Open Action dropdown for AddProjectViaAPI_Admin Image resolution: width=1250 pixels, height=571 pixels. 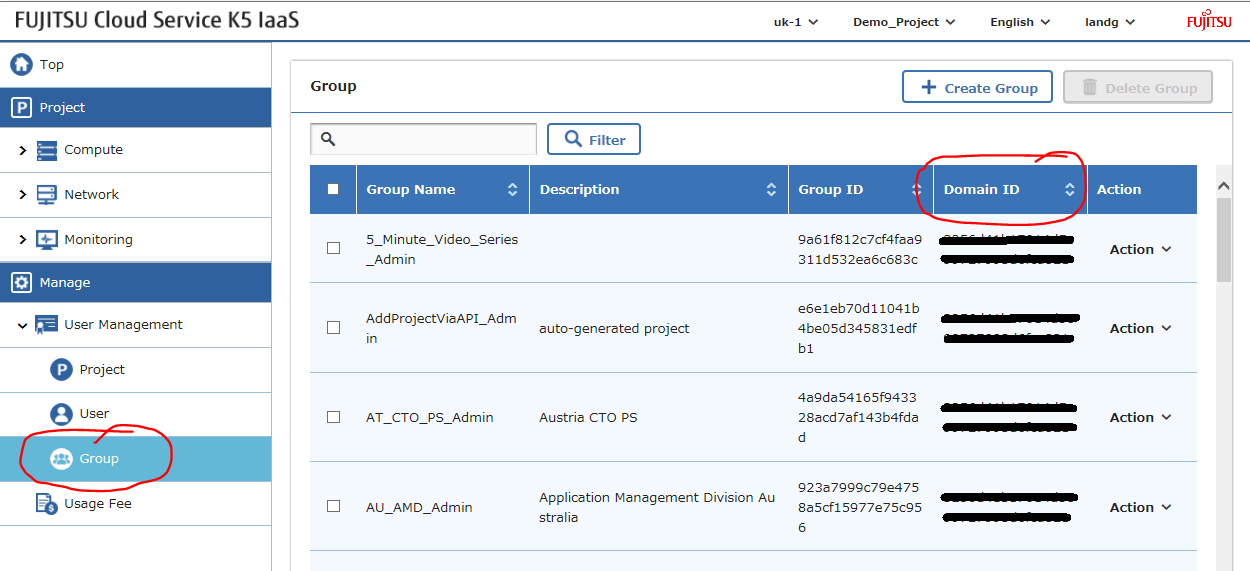click(1140, 329)
